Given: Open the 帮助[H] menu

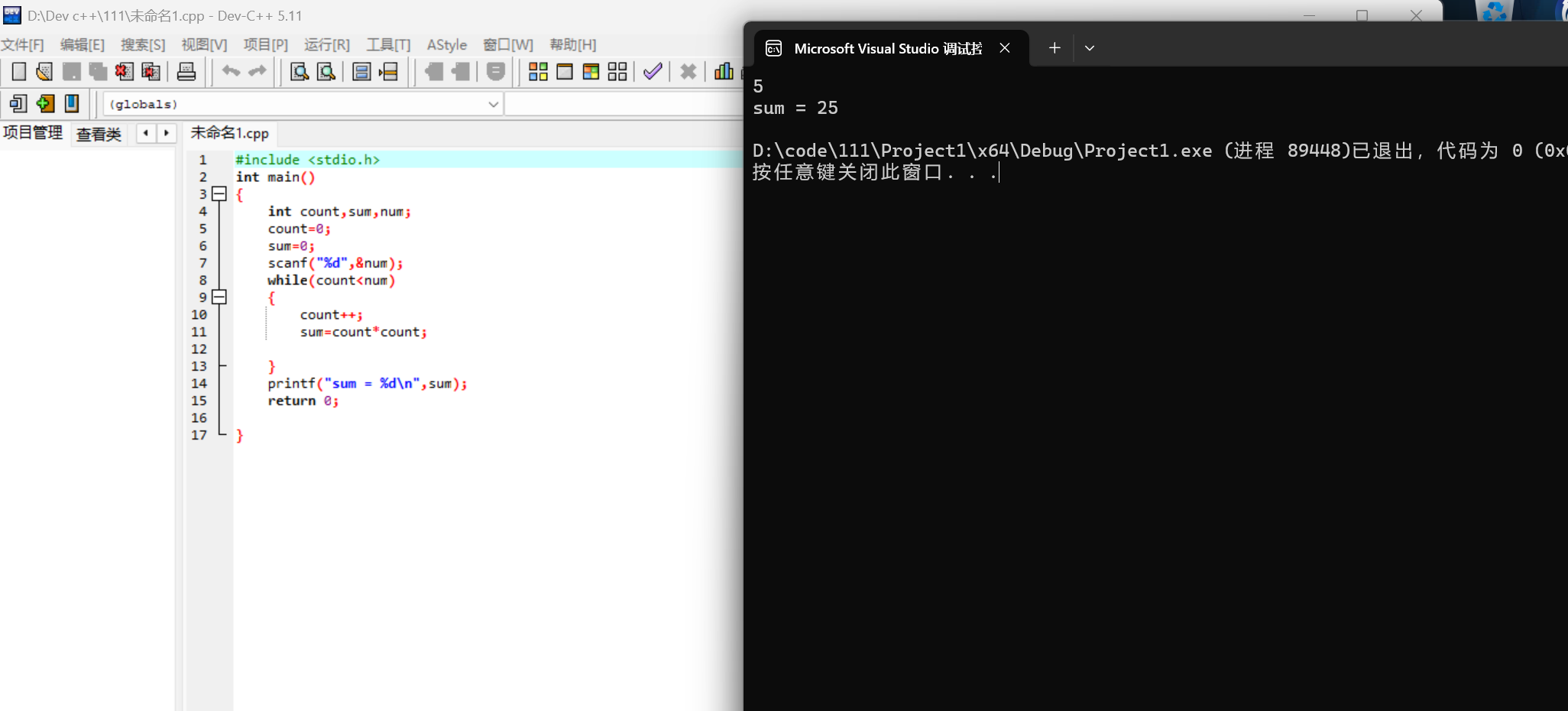Looking at the screenshot, I should [x=573, y=45].
